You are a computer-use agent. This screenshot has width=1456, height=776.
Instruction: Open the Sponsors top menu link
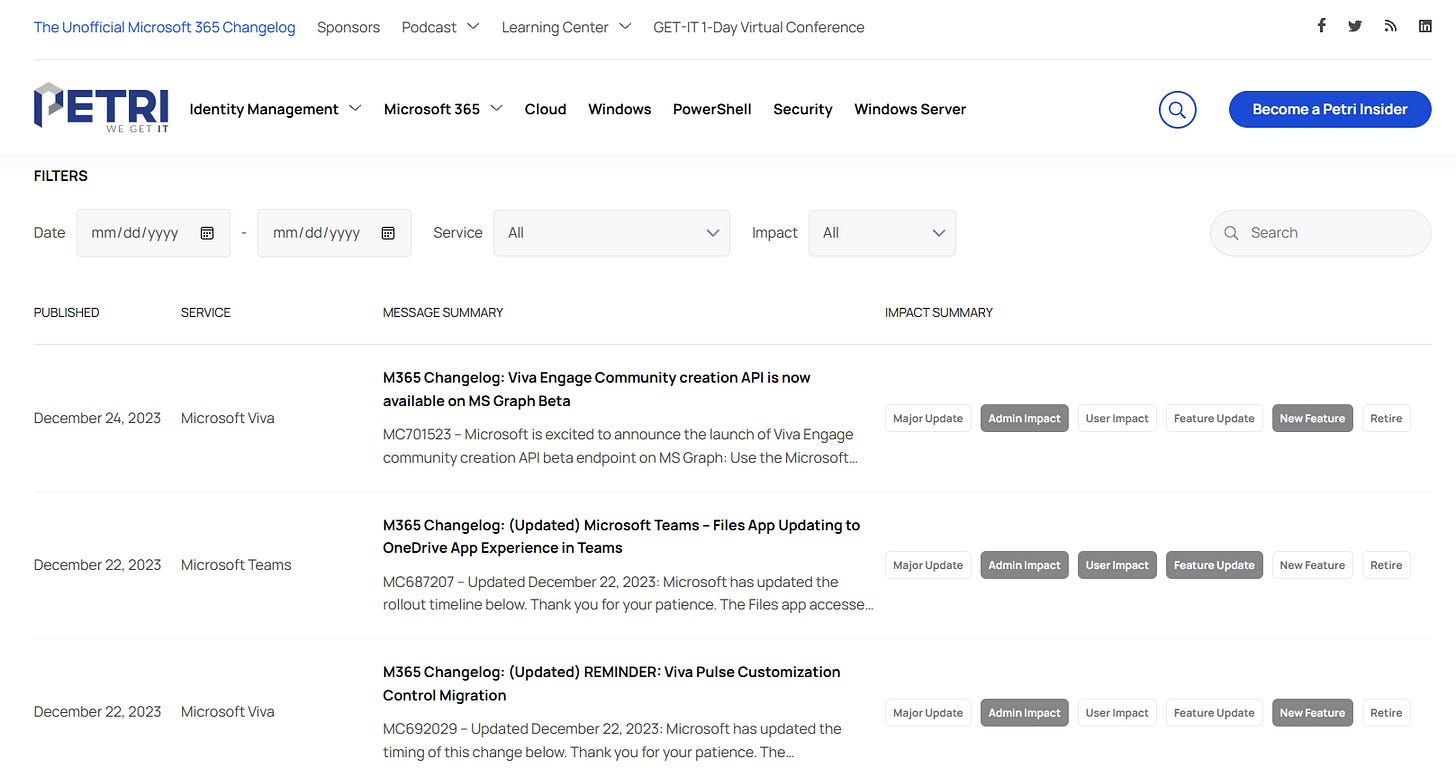coord(348,27)
